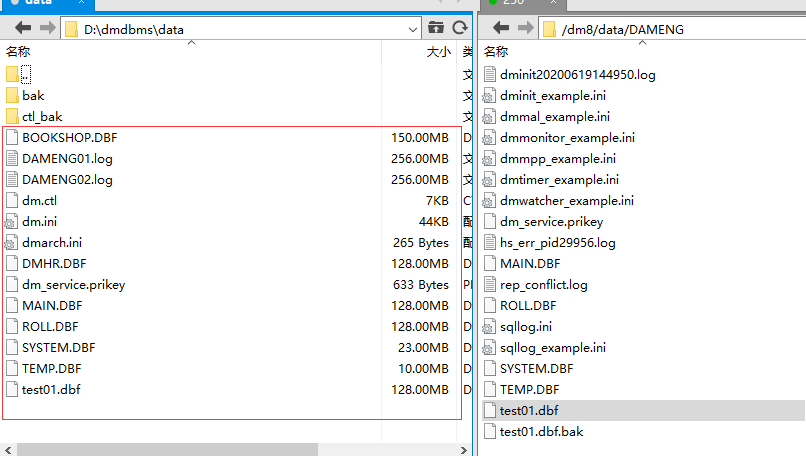Click the dmmonitor_example.ini file icon
The image size is (806, 456).
coord(489,138)
